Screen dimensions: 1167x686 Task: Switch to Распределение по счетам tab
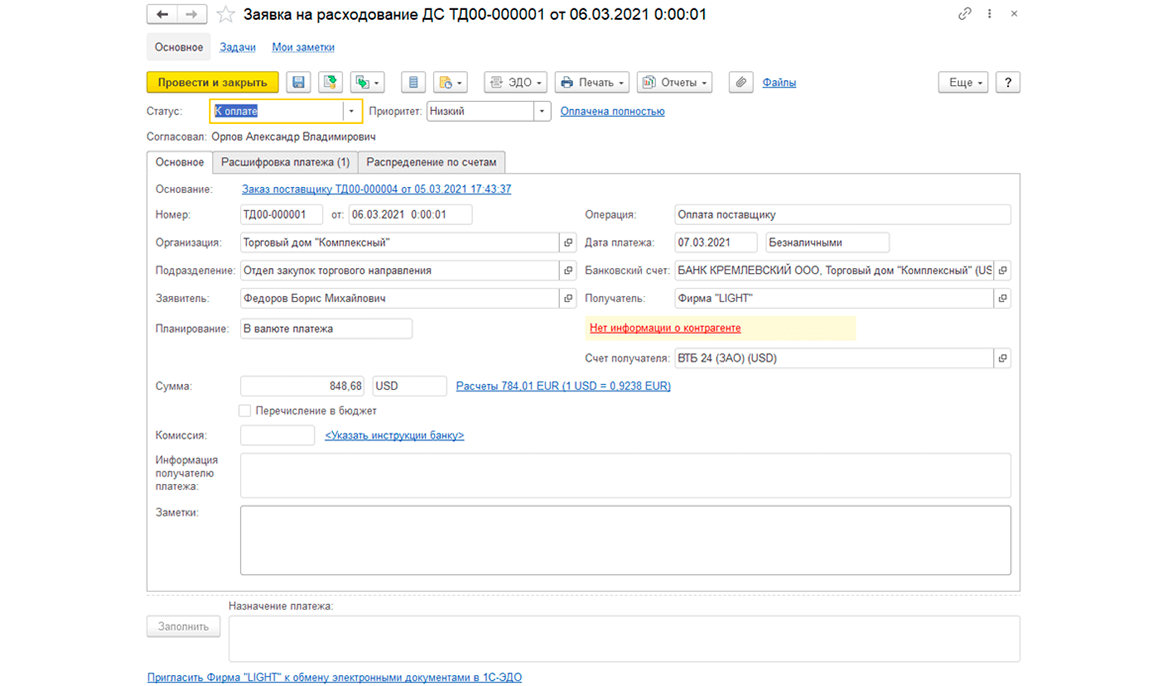431,162
